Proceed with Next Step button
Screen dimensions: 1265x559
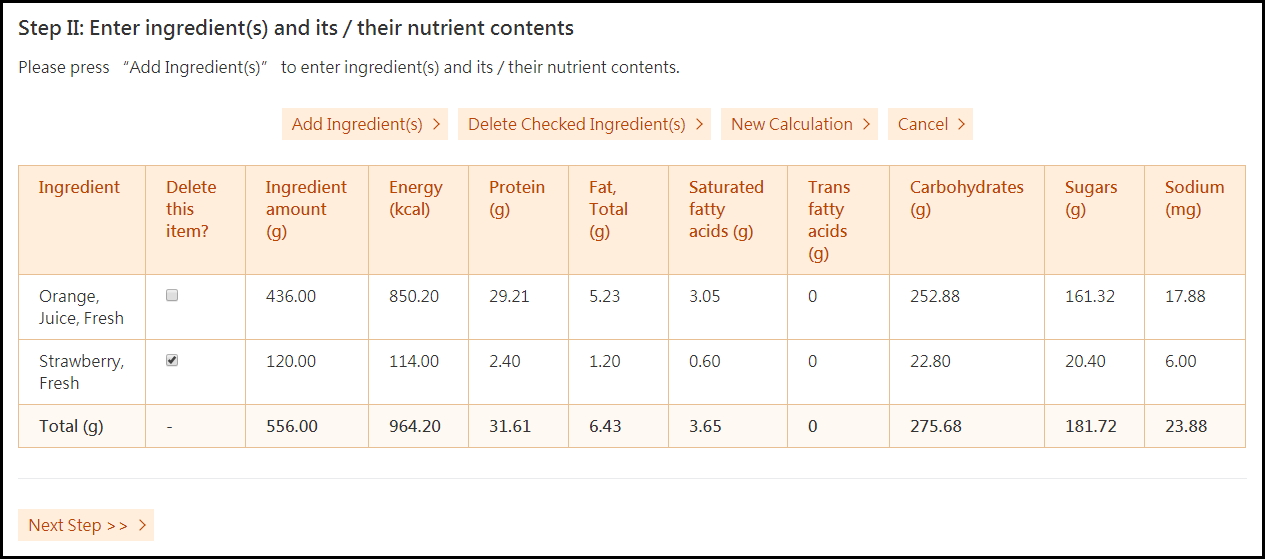(86, 525)
